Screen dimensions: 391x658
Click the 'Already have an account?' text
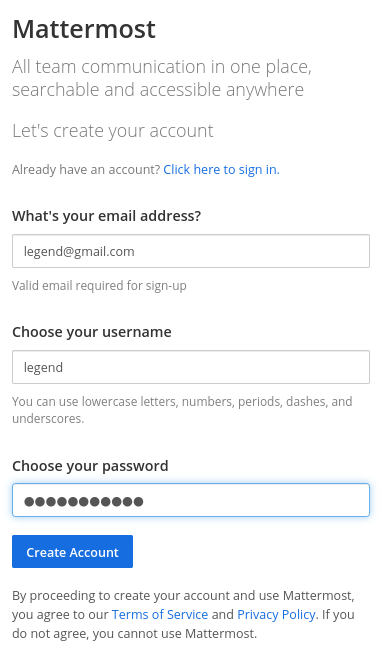point(86,170)
